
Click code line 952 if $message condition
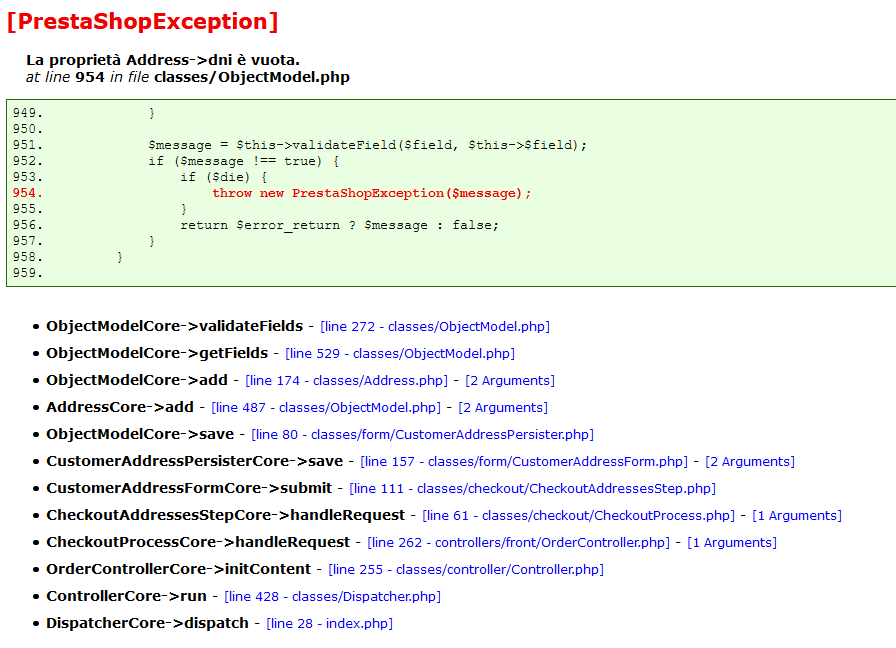[244, 161]
